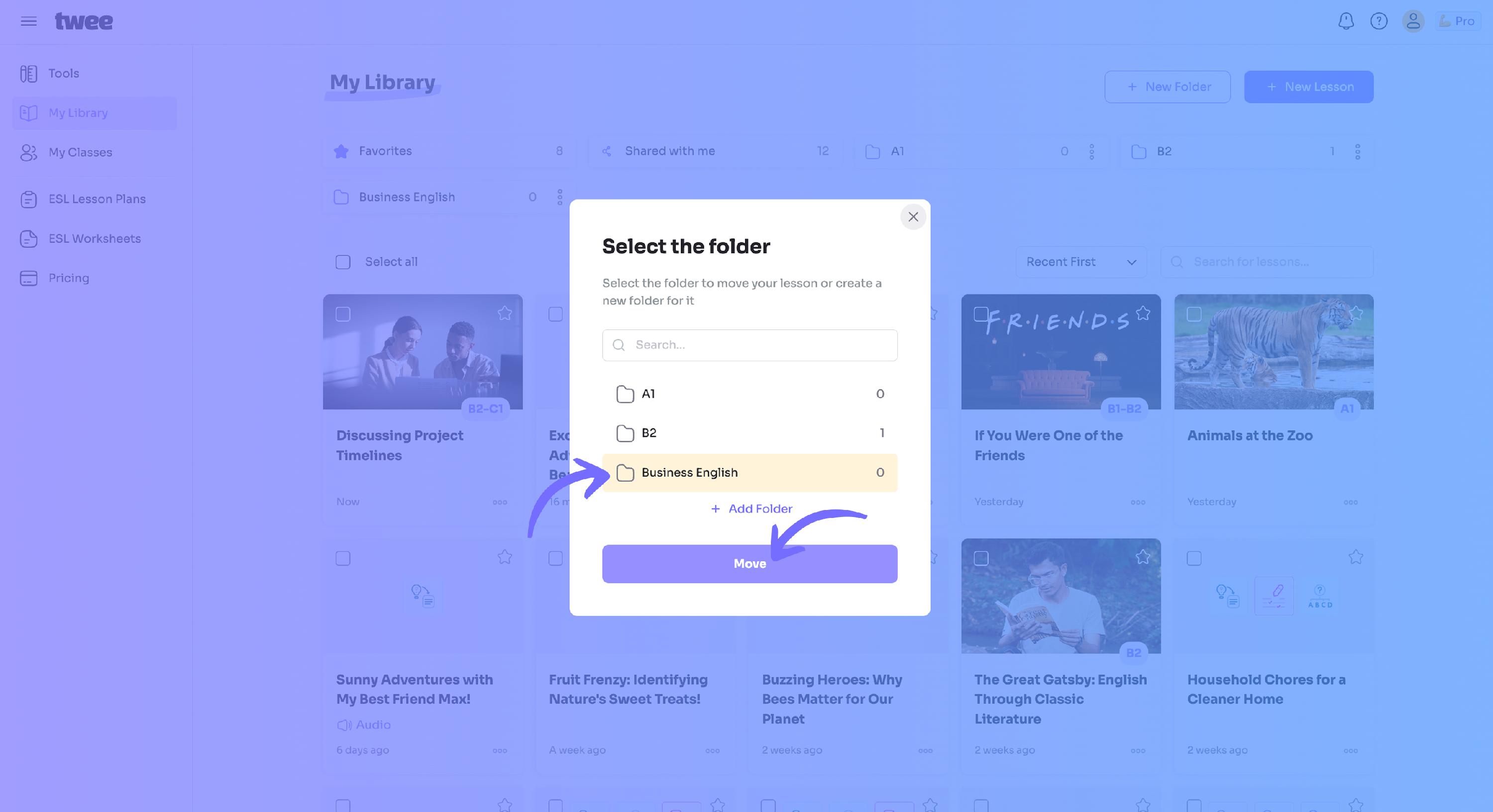This screenshot has width=1493, height=812.
Task: Star the Discussing Project Timelines lesson
Action: pyautogui.click(x=505, y=313)
